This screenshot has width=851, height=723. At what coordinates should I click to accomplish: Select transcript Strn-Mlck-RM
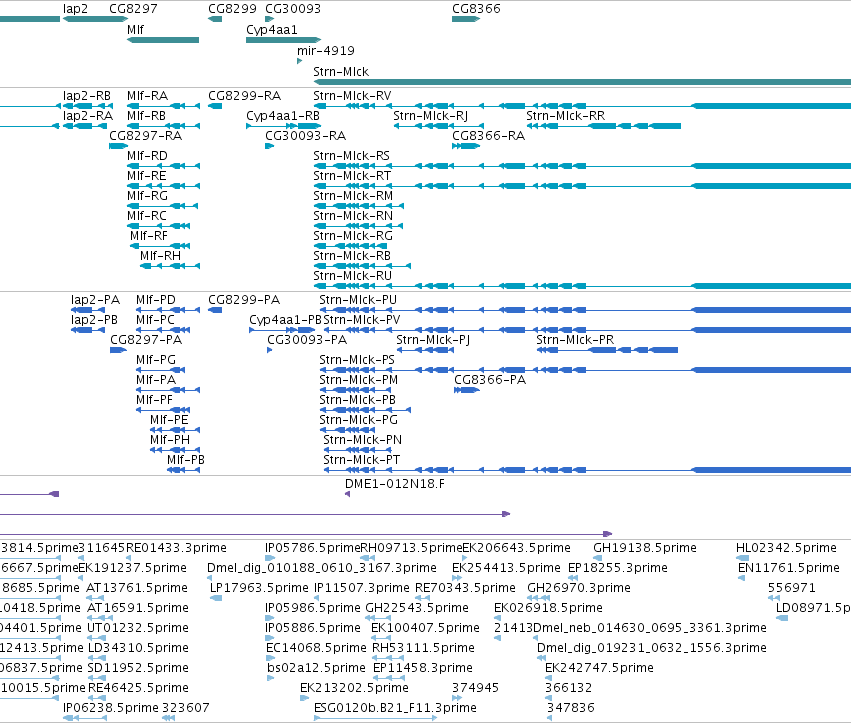pos(353,195)
